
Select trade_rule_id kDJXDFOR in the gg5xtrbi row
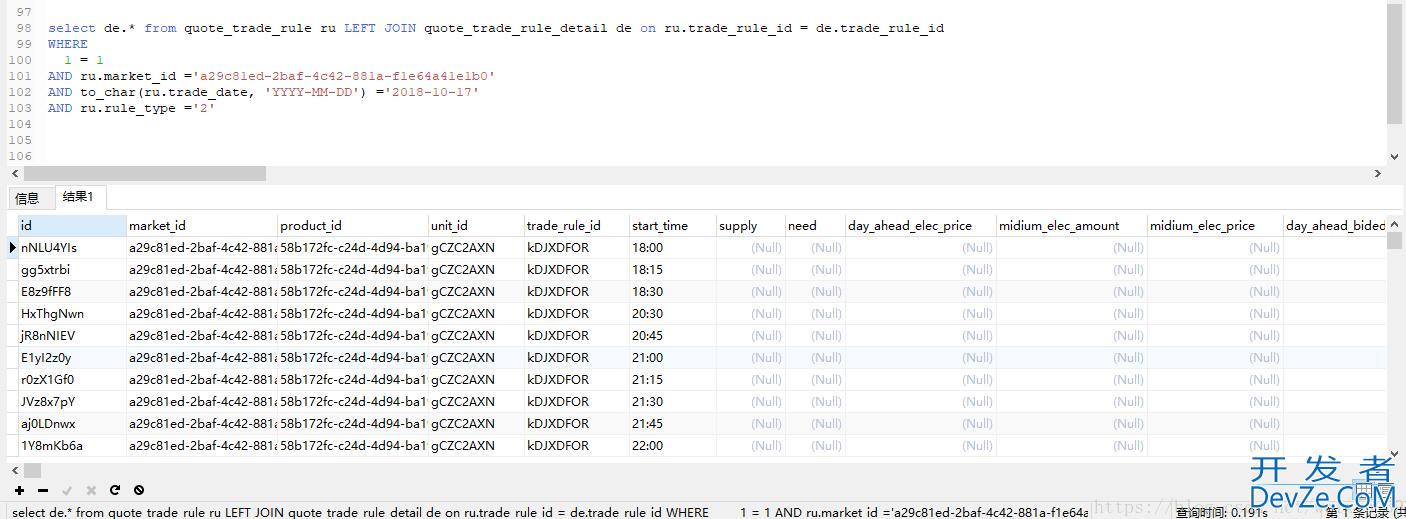pos(577,269)
